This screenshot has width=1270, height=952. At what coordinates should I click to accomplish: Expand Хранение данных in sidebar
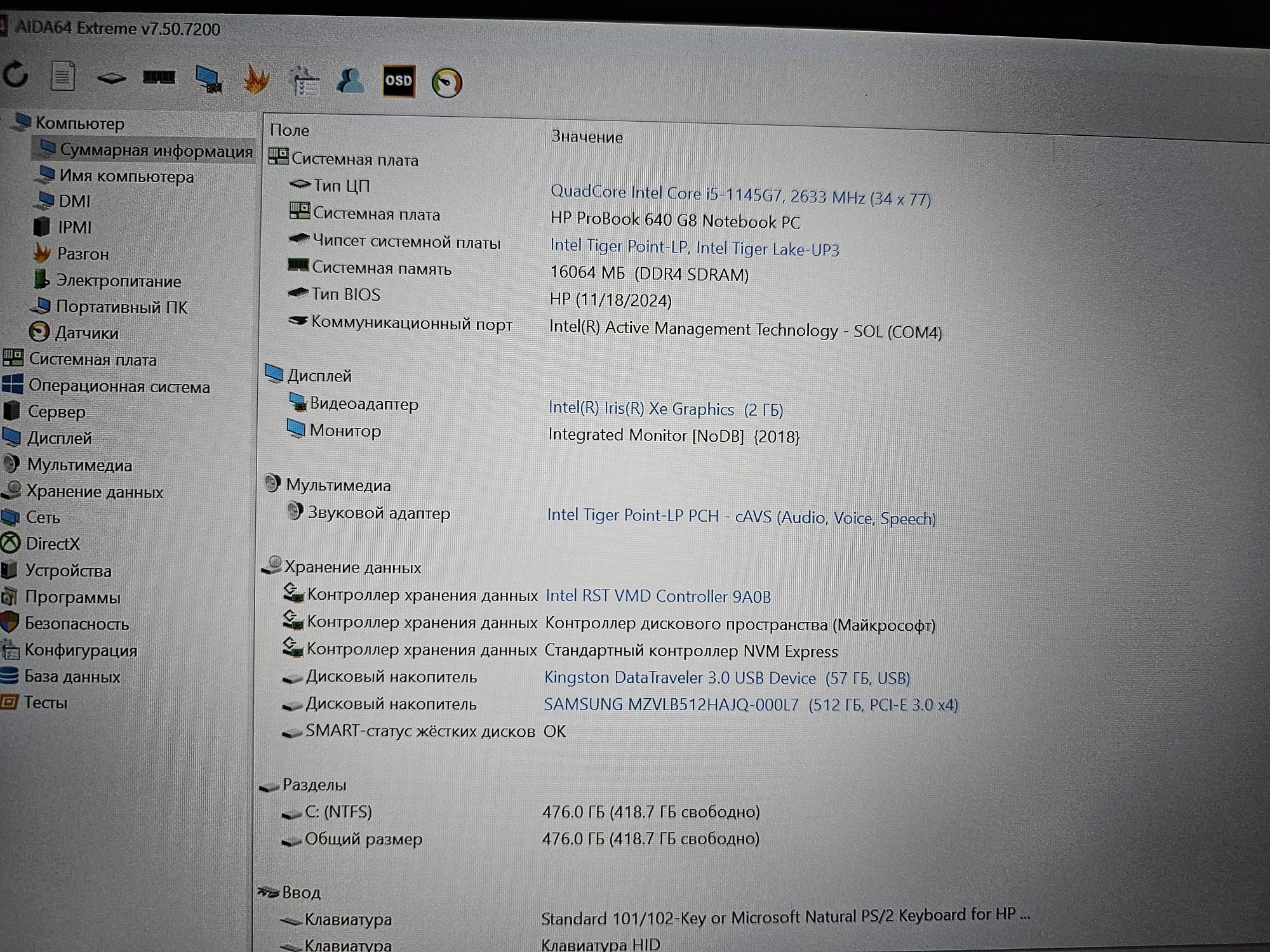95,492
